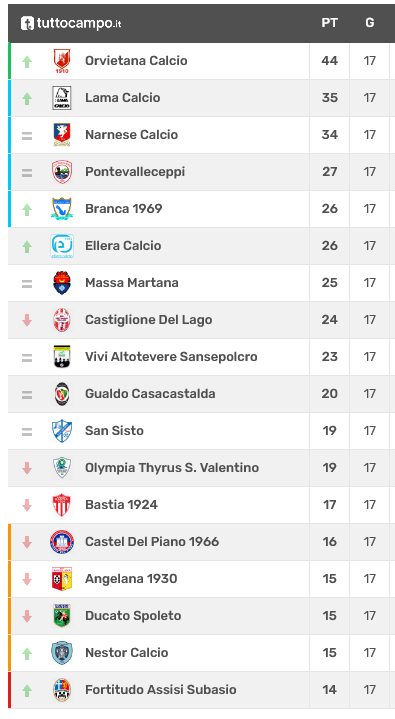This screenshot has height=719, width=395.
Task: Open the Castiglione Del Lago team link
Action: (x=149, y=320)
